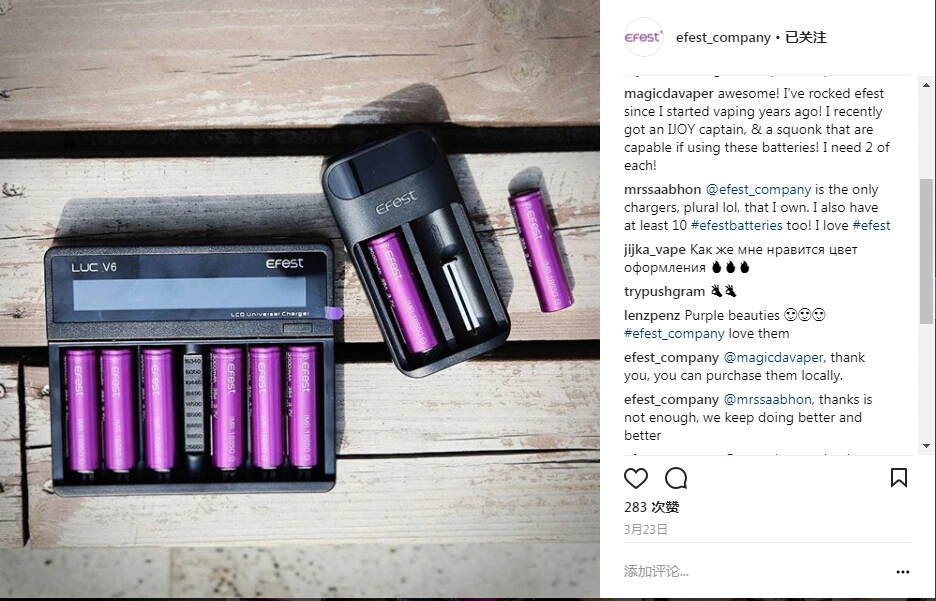This screenshot has height=601, width=936.
Task: Open the efest_company username in the header
Action: (723, 38)
